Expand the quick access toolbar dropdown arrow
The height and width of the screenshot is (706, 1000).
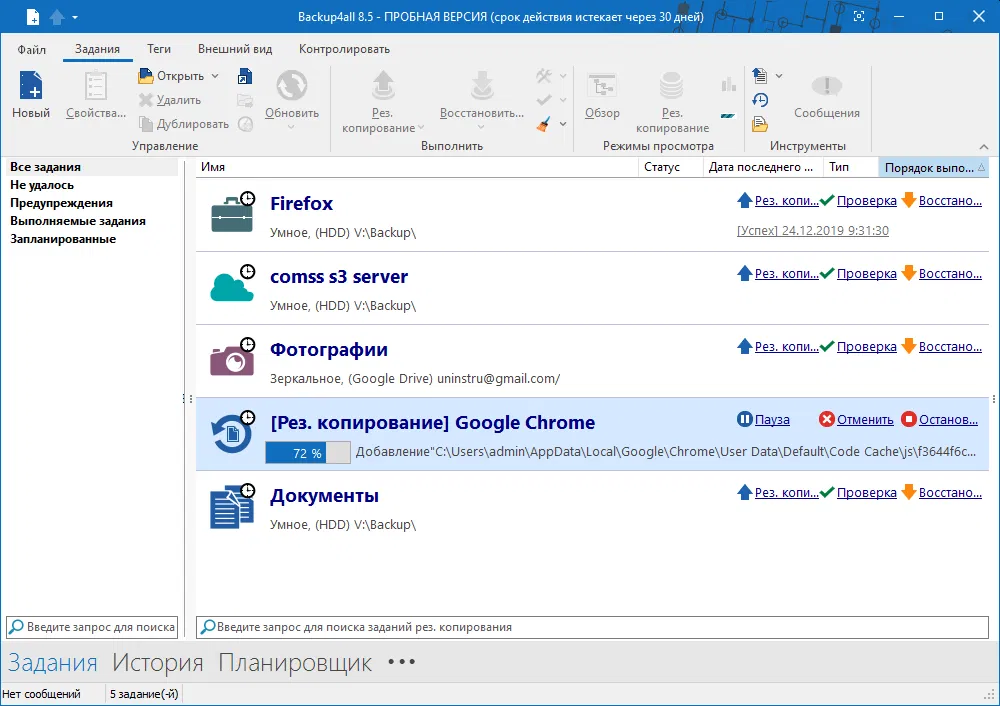click(75, 17)
